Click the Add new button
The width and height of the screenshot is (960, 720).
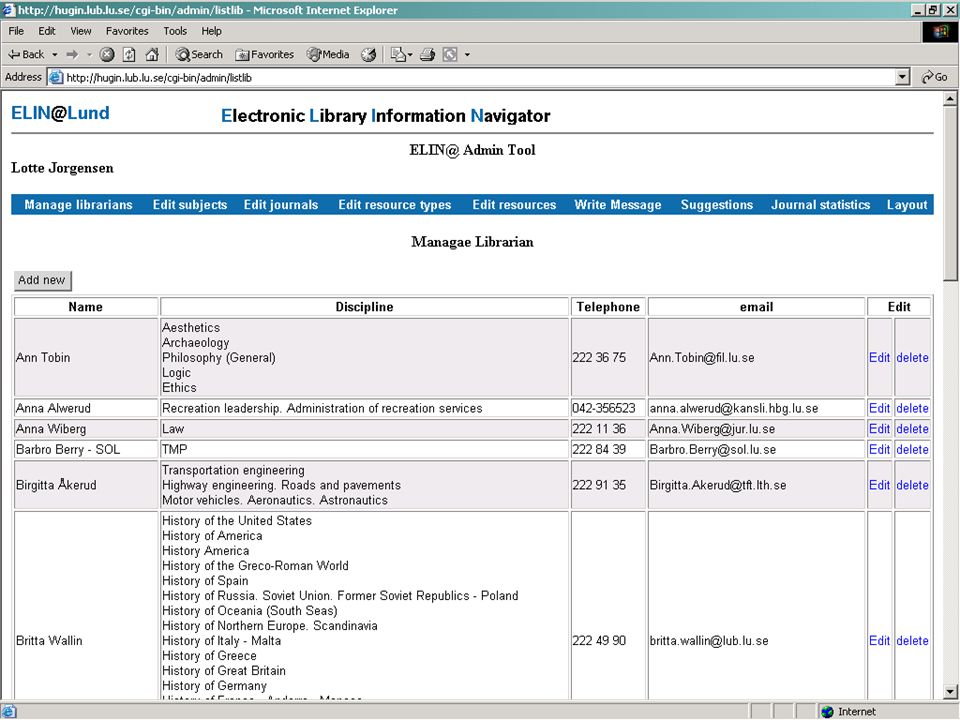42,280
